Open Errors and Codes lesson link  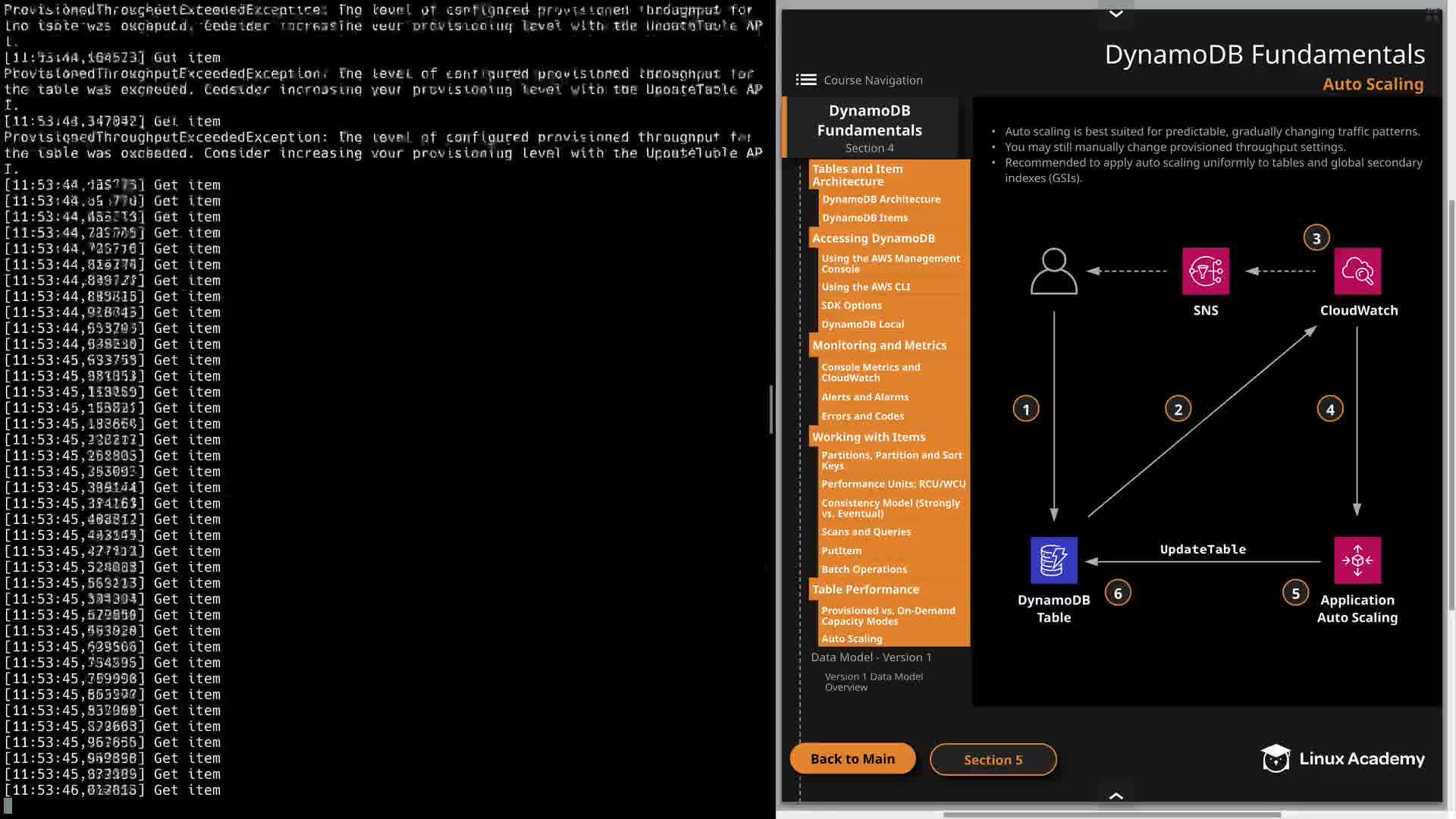pos(862,416)
